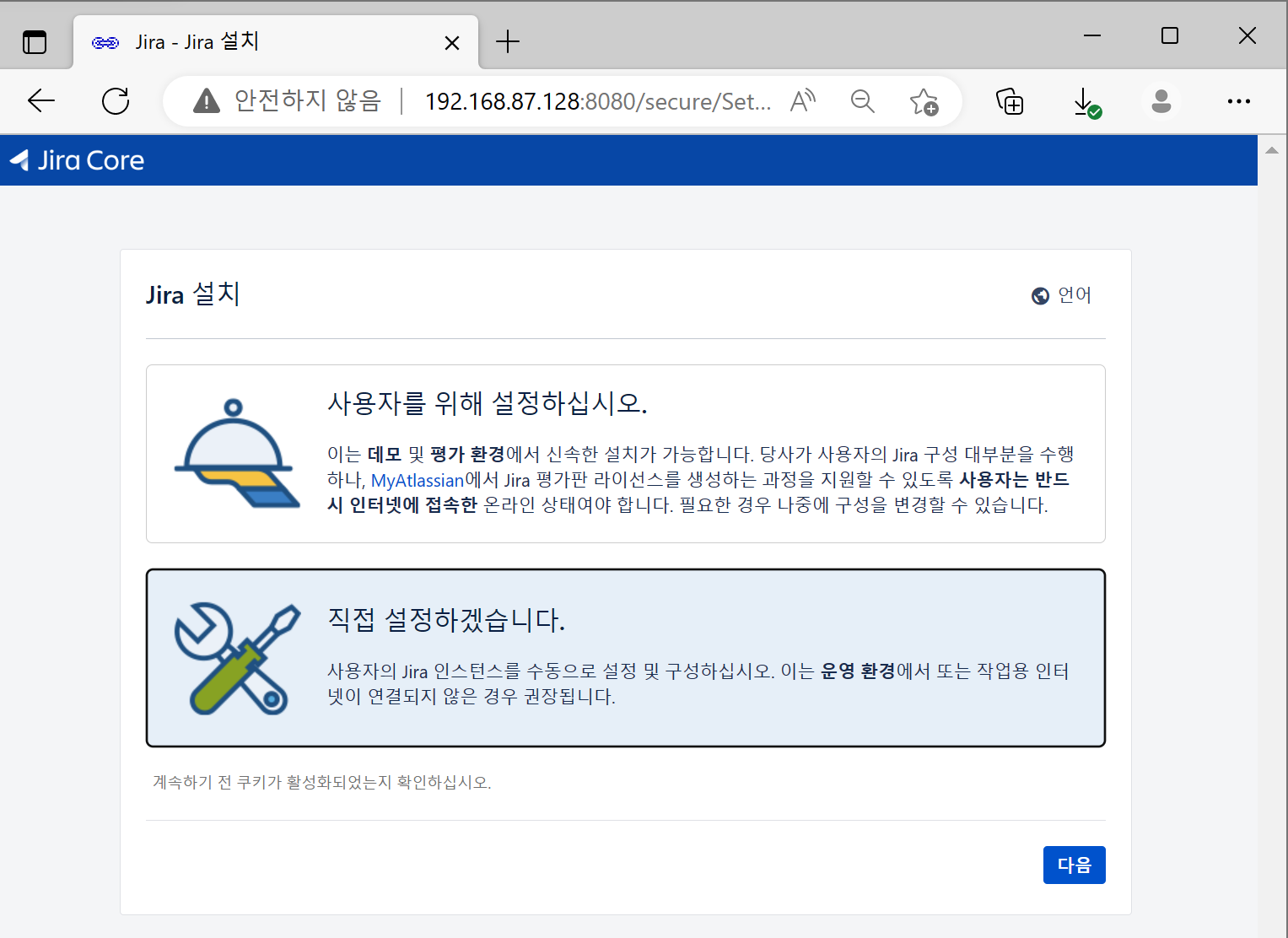Image resolution: width=1288 pixels, height=938 pixels.
Task: Open the browser profile avatar
Action: [x=1161, y=101]
